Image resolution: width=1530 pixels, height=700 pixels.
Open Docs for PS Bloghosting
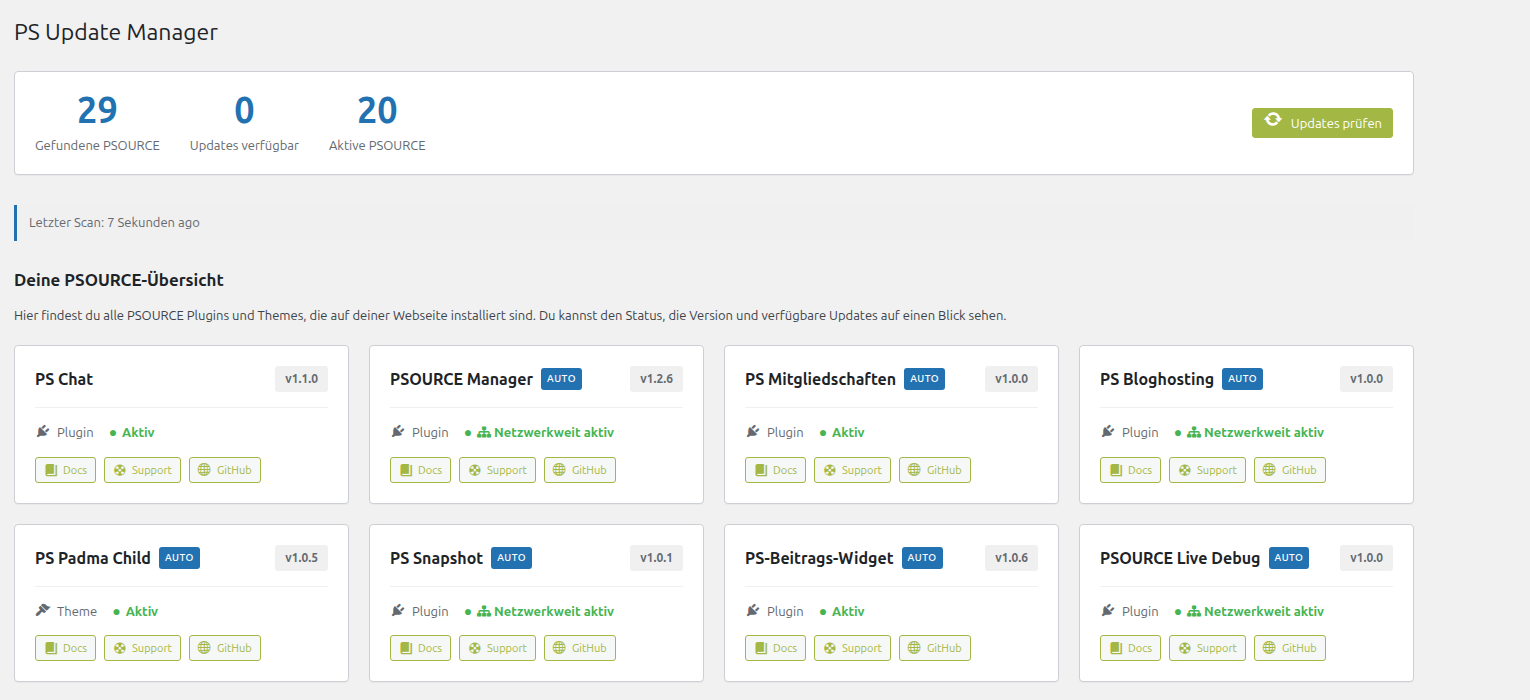[1130, 470]
